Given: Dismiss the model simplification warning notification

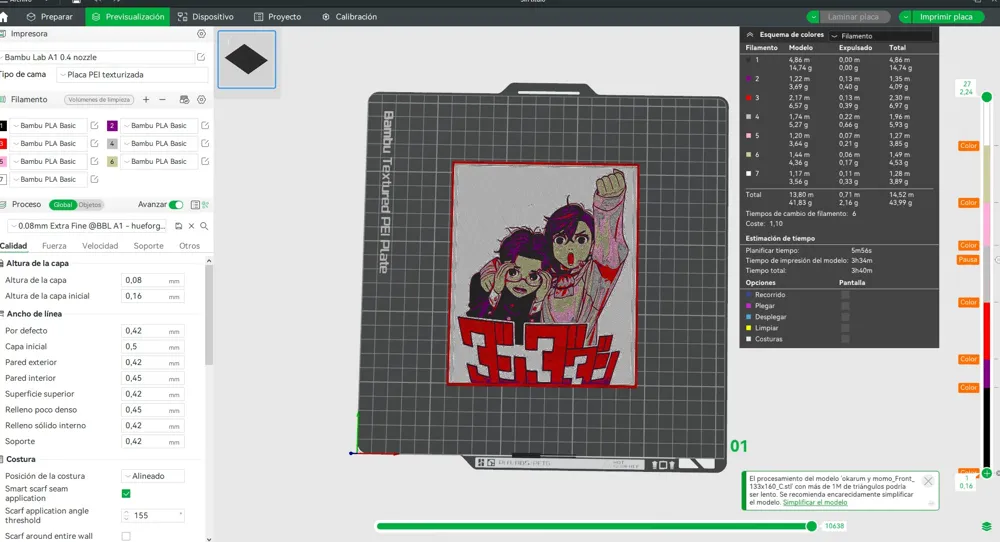Looking at the screenshot, I should 928,481.
